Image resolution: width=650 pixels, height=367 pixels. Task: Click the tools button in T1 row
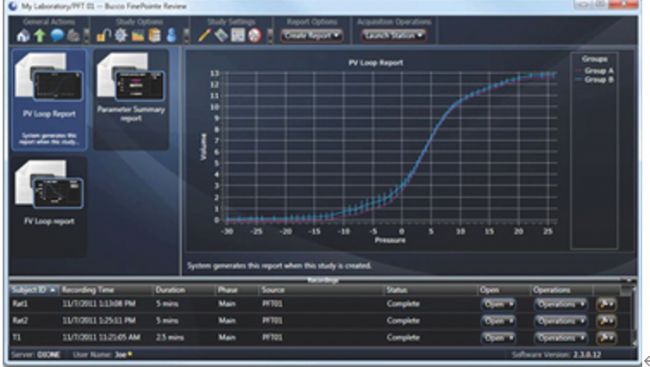(x=606, y=338)
